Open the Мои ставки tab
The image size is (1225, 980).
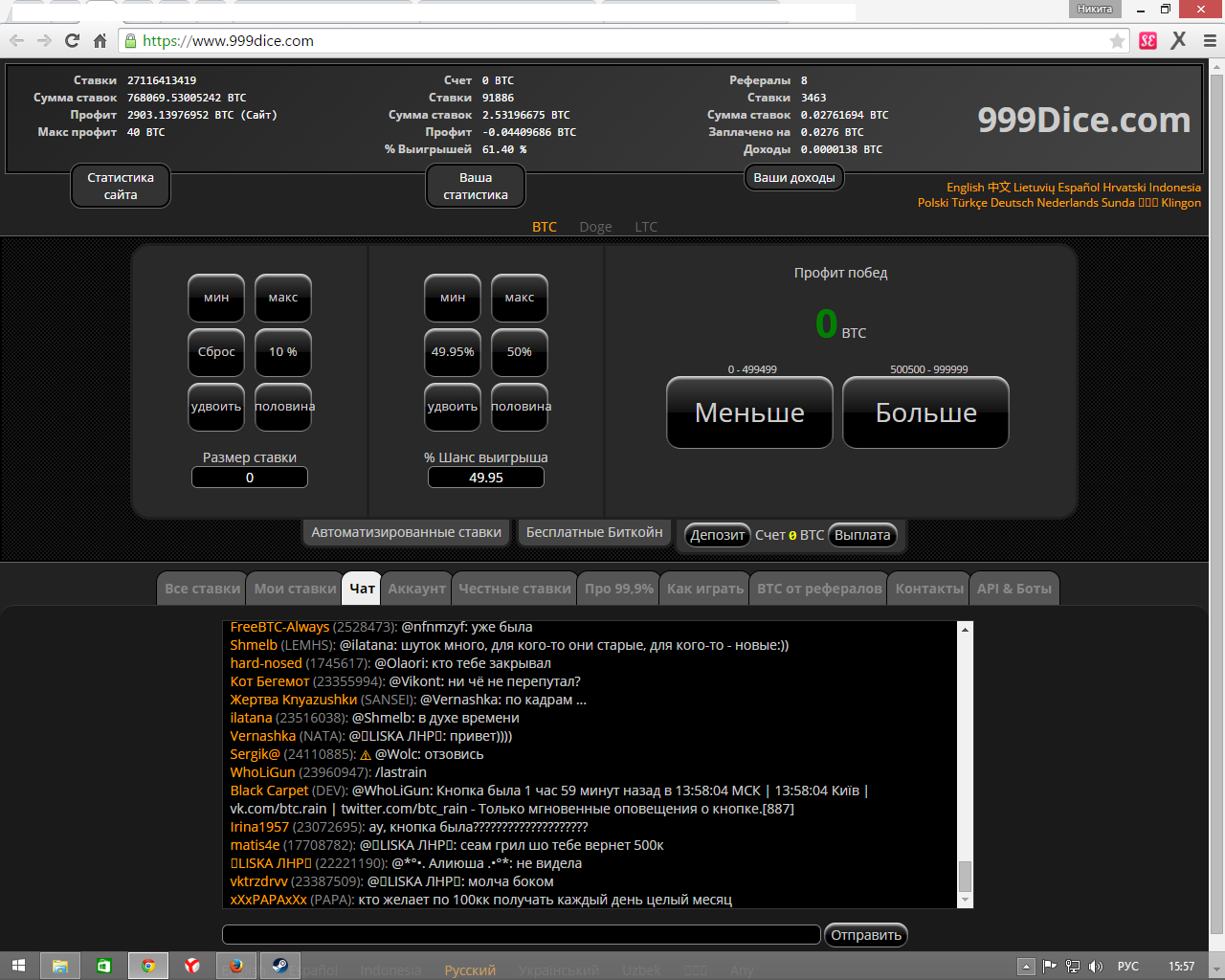[x=295, y=589]
